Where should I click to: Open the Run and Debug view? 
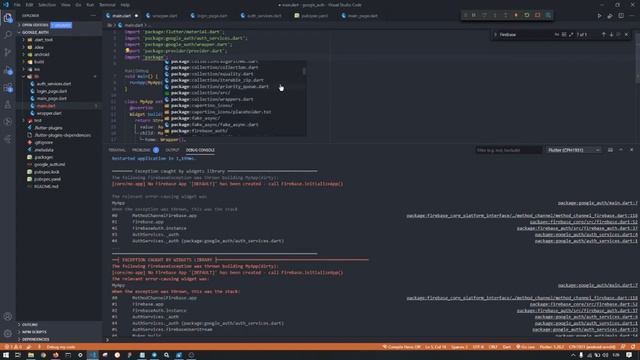click(x=8, y=70)
